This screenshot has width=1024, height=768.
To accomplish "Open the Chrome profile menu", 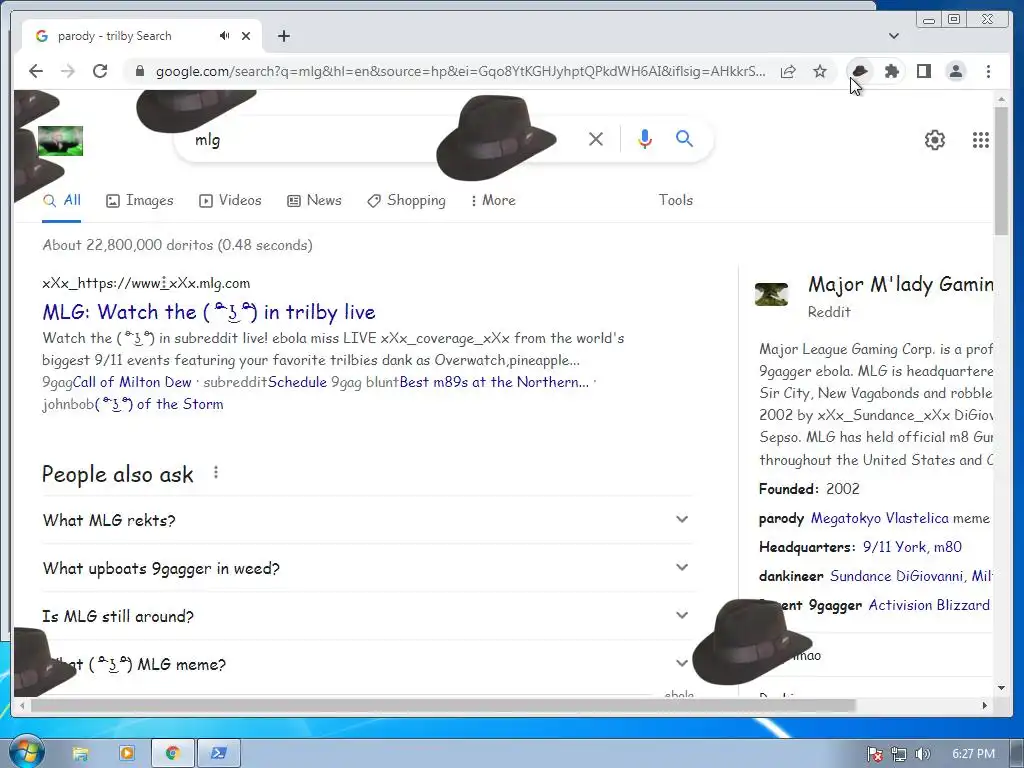I will (x=956, y=71).
